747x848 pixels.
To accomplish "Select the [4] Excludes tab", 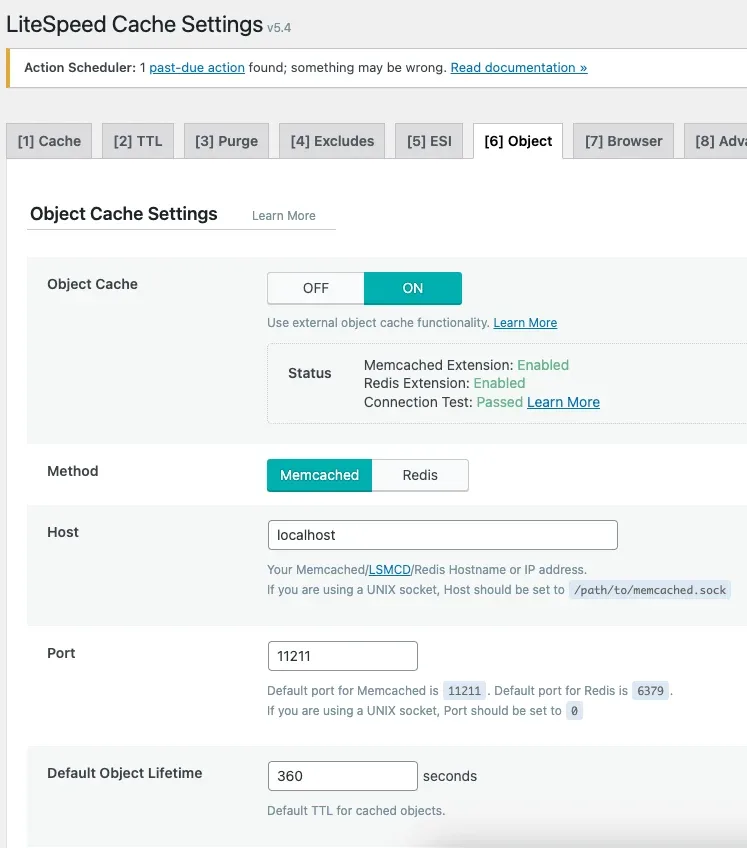I will pos(332,141).
